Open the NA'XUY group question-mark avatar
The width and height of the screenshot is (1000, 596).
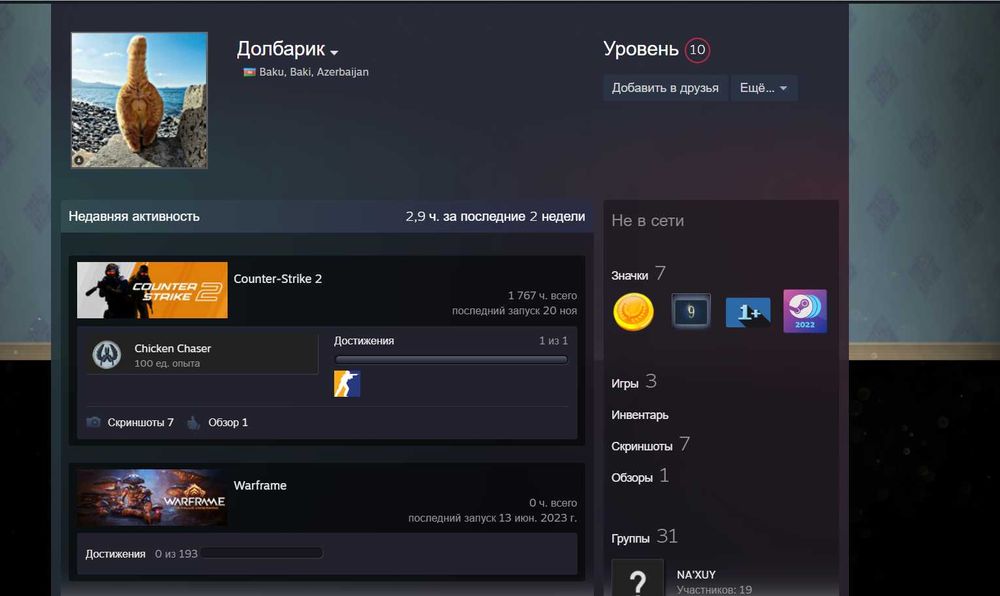[x=637, y=578]
